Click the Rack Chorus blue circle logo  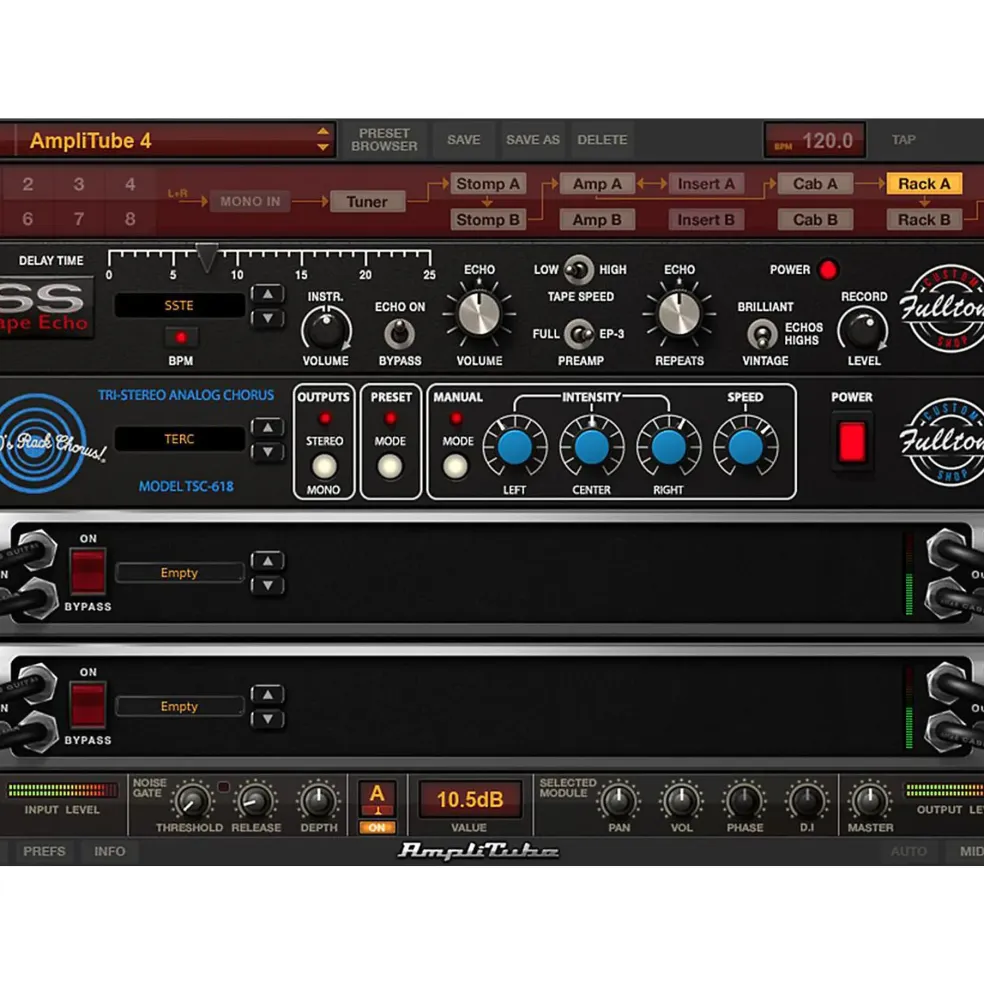[x=43, y=443]
